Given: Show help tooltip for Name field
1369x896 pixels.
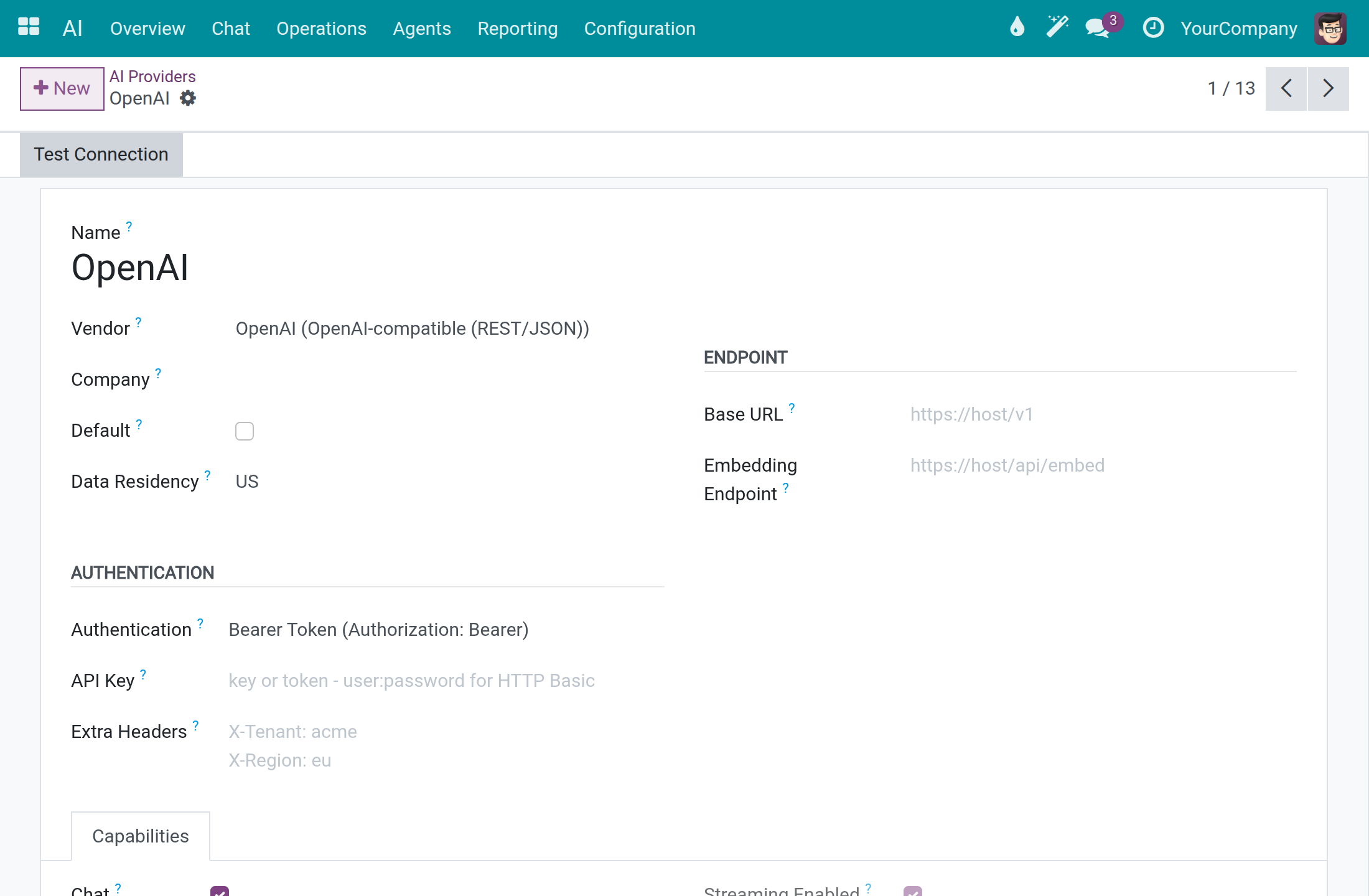Looking at the screenshot, I should point(129,226).
